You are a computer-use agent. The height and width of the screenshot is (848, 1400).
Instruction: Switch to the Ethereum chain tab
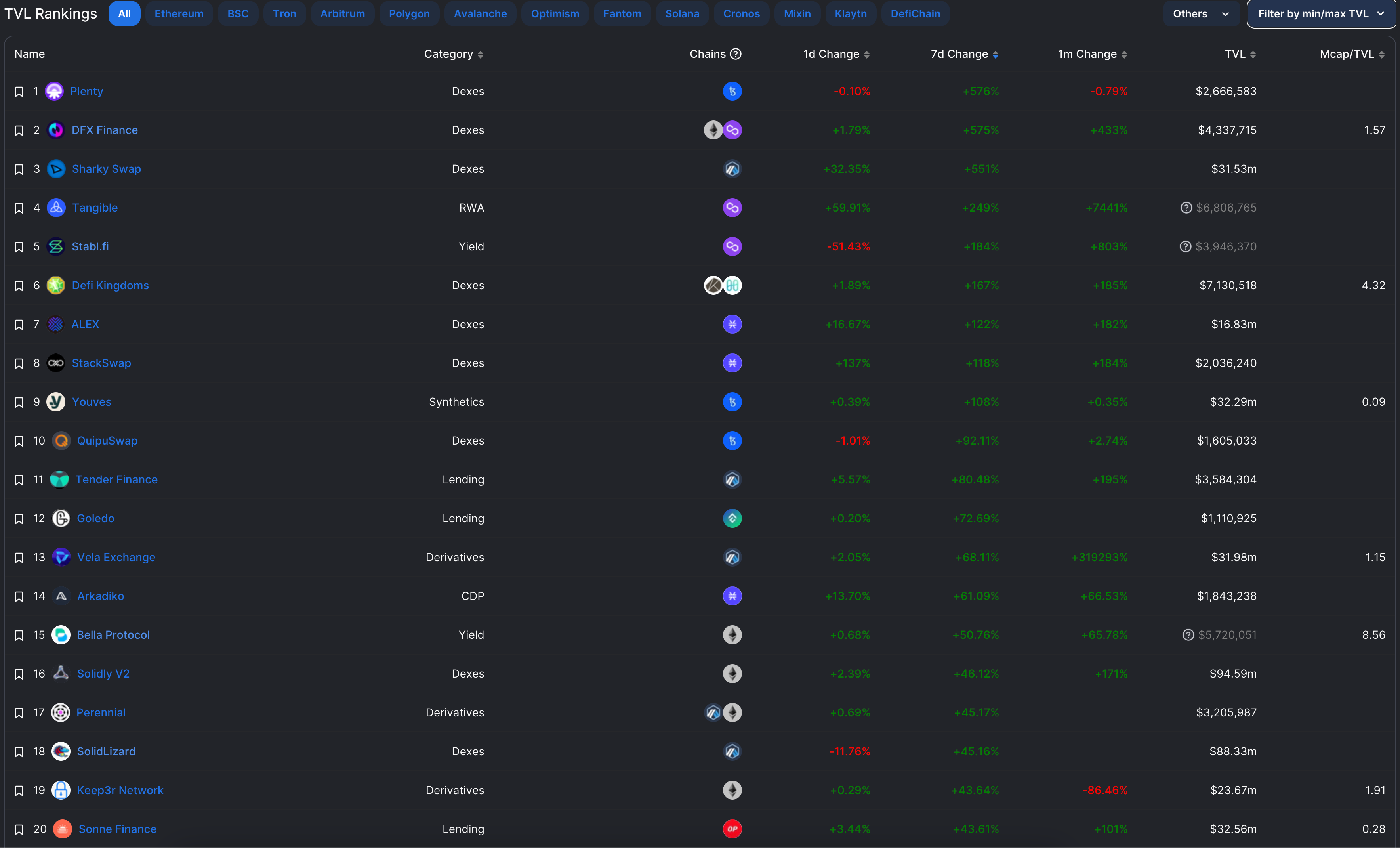click(179, 13)
